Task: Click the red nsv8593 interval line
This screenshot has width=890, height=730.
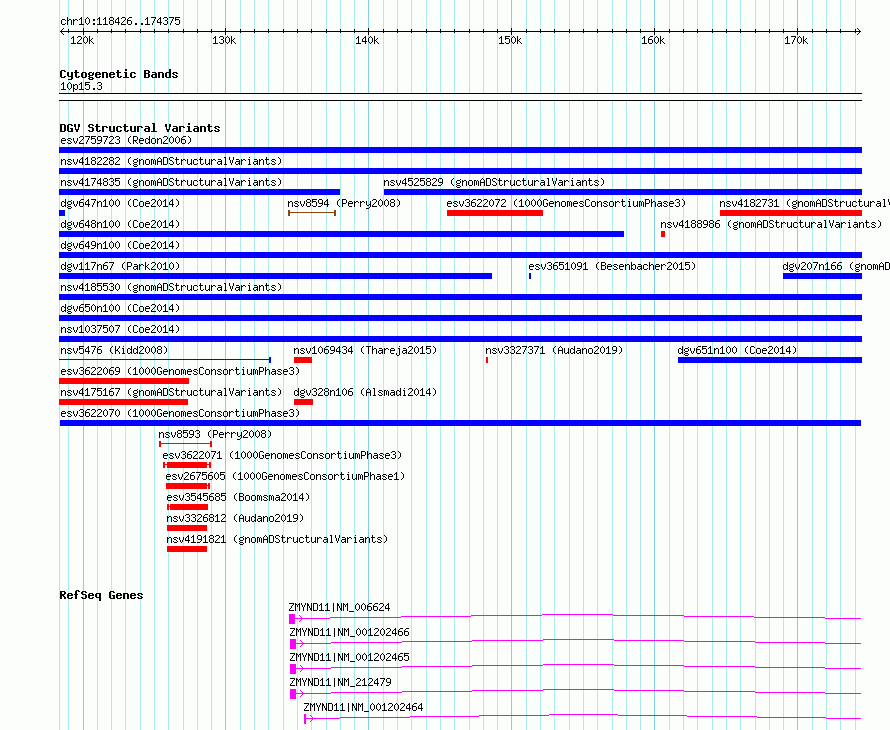Action: point(186,444)
